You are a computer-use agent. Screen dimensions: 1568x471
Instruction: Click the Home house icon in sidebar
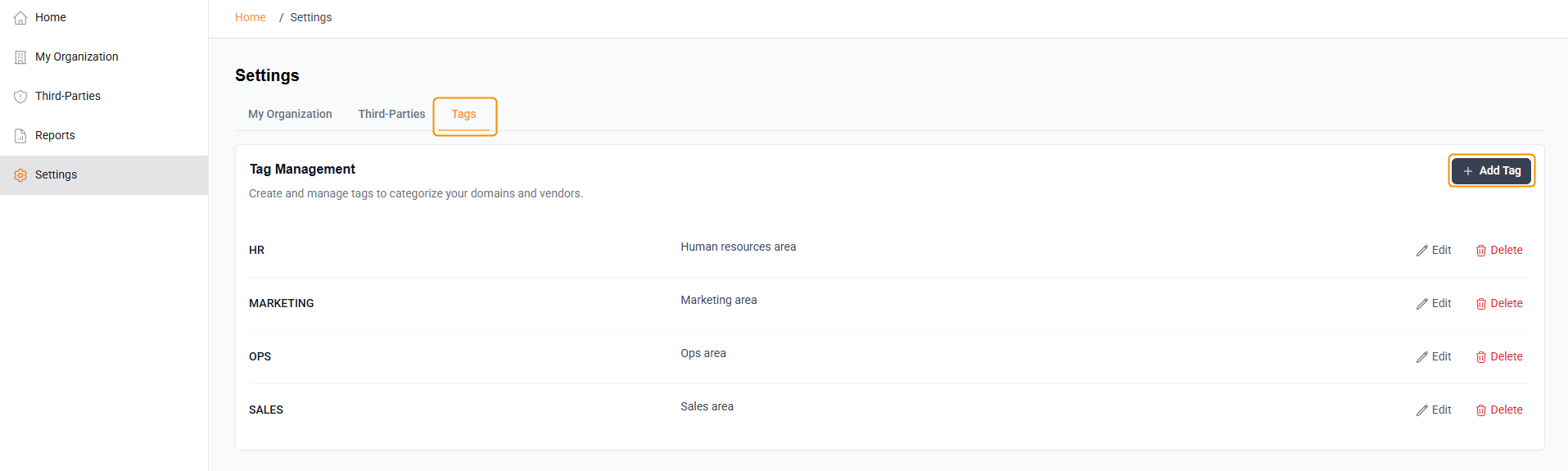click(x=20, y=18)
